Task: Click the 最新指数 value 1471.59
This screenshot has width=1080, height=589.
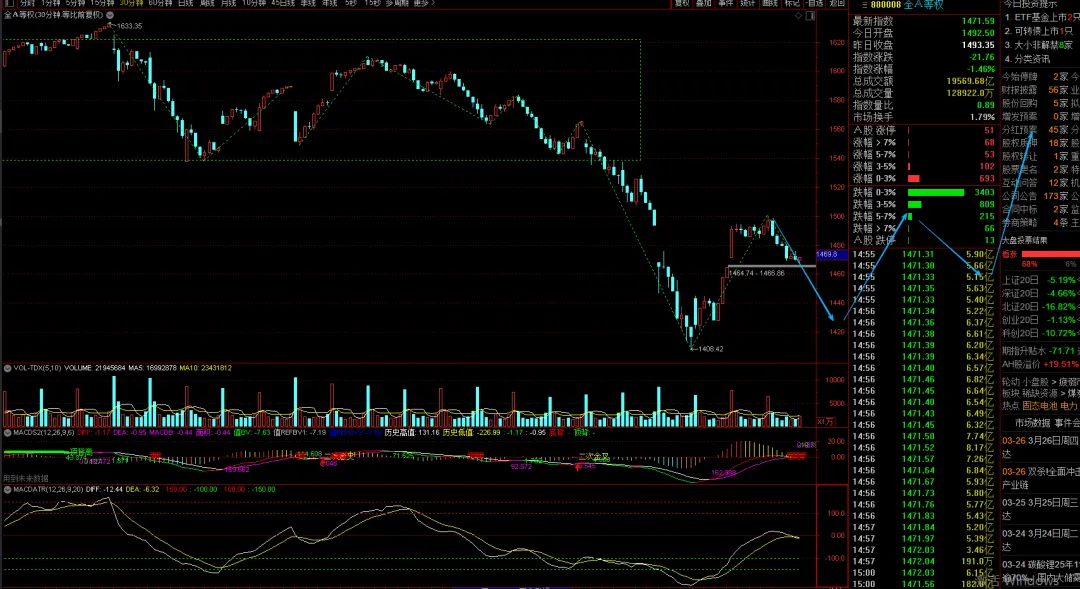Action: [978, 21]
